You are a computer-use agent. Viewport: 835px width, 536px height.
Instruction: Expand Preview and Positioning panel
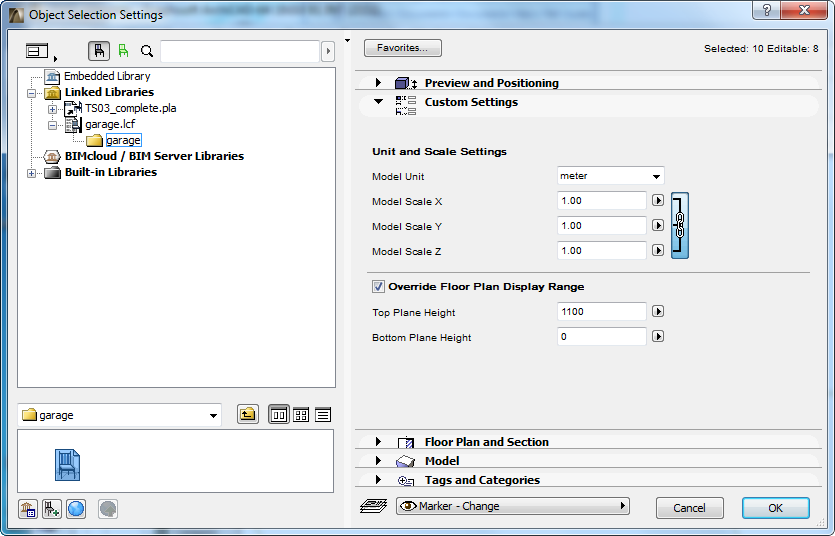click(378, 83)
